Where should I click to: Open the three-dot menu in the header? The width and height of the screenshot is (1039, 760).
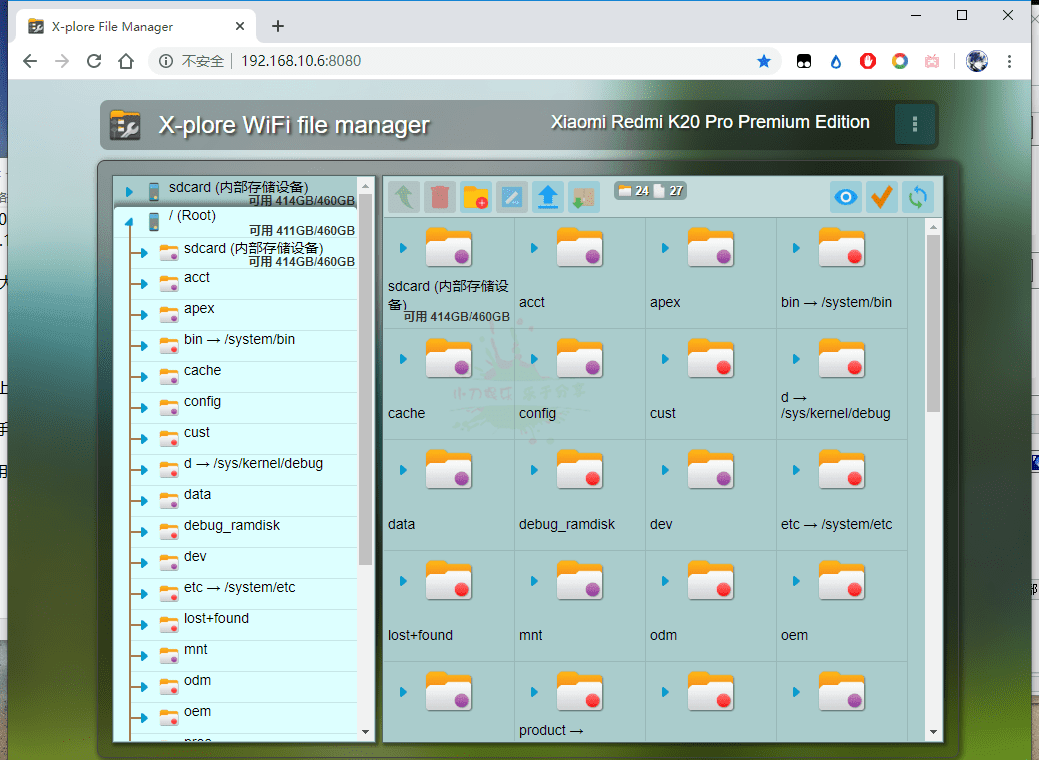point(914,124)
